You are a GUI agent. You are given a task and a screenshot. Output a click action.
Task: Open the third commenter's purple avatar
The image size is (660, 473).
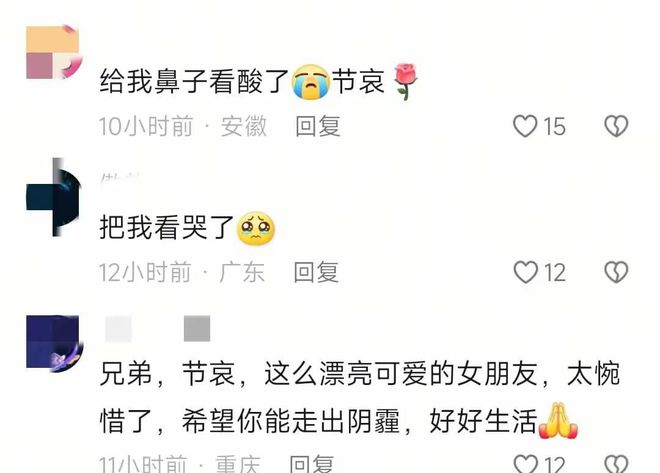click(53, 343)
